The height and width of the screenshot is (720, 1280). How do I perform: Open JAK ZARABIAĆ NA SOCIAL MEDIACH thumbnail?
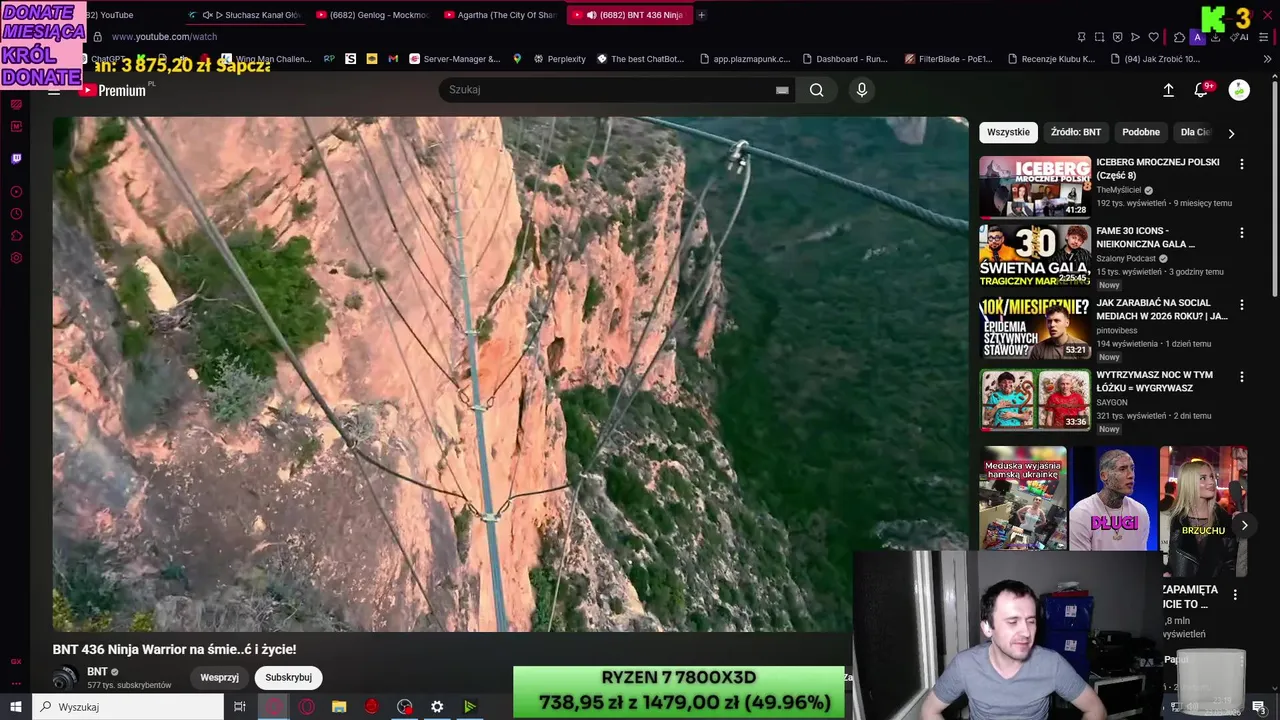(1035, 328)
